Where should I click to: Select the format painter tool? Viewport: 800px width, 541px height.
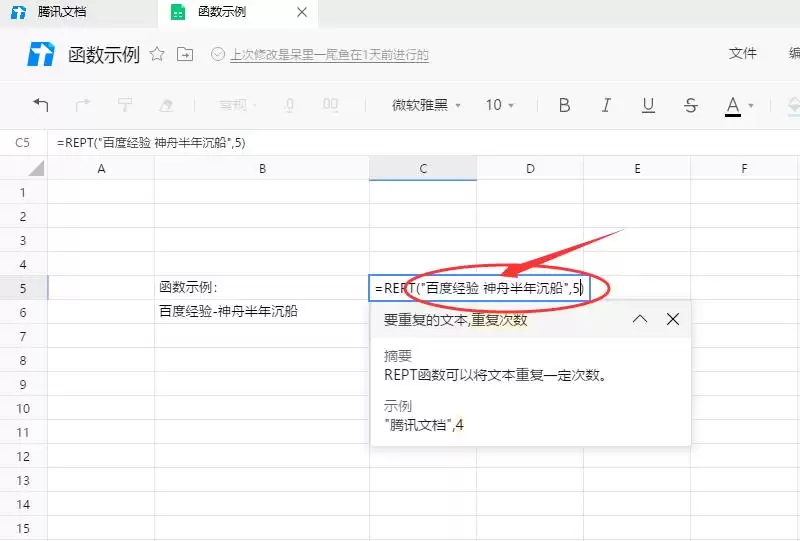(125, 105)
